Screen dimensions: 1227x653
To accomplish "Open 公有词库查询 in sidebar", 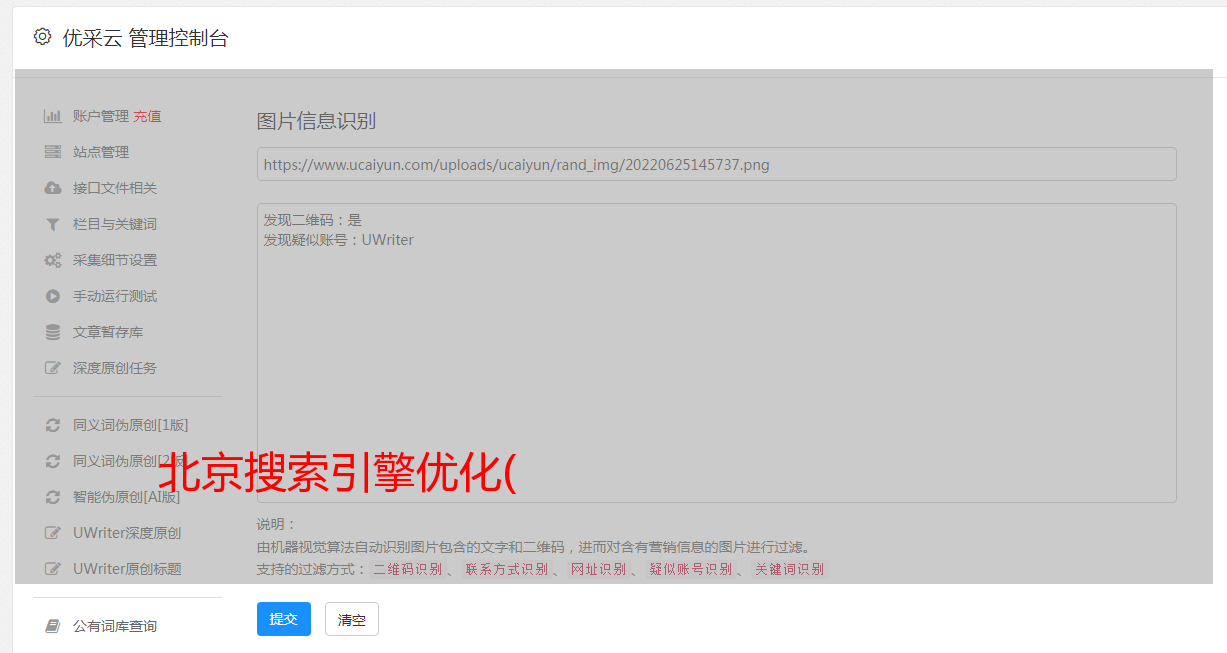I will tap(115, 626).
